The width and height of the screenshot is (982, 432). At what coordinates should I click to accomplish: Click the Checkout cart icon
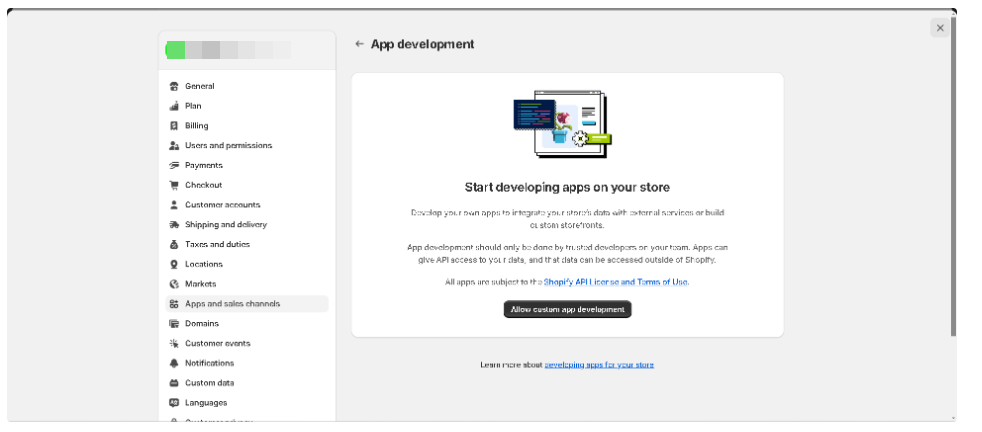point(174,185)
